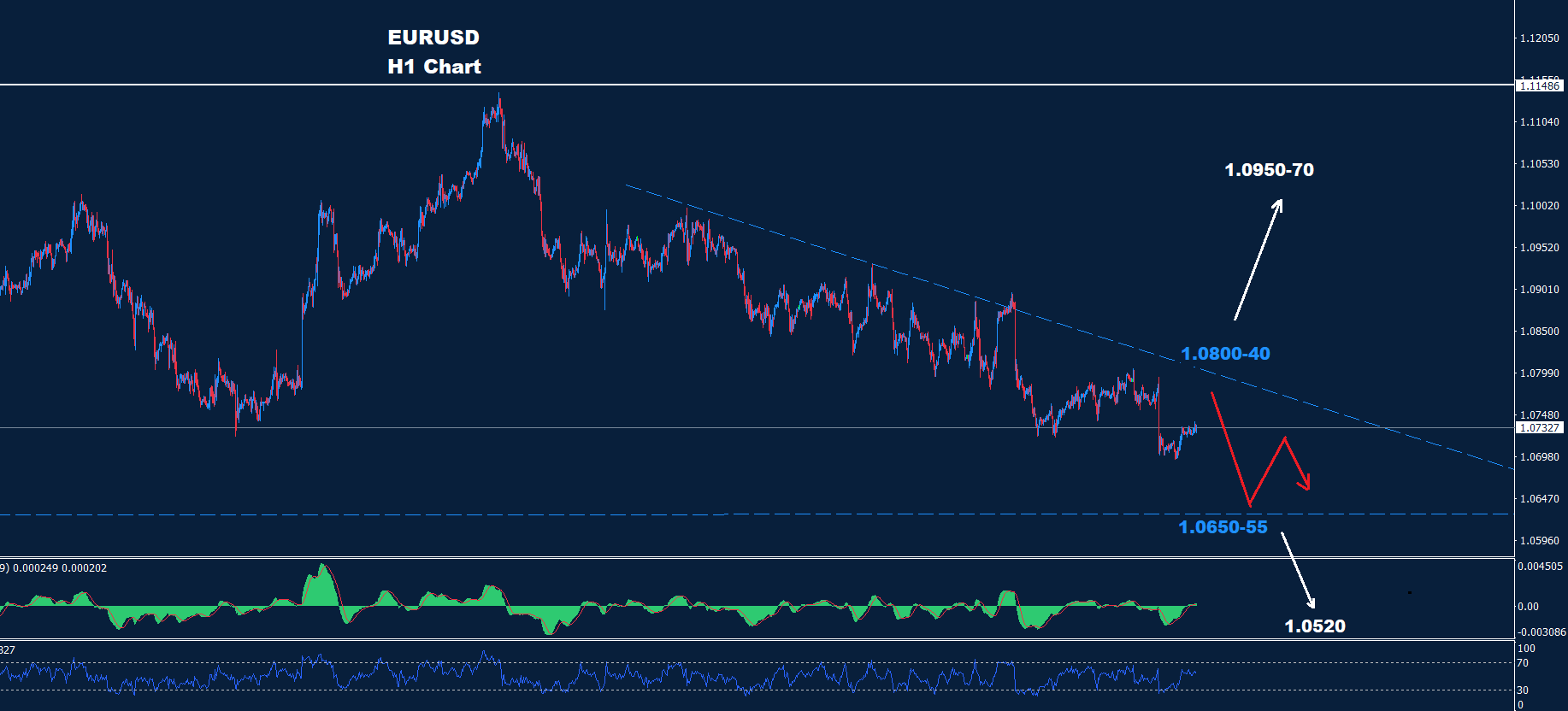The height and width of the screenshot is (711, 1568).
Task: Click the tallest green MACD histogram peak
Action: pyautogui.click(x=322, y=585)
